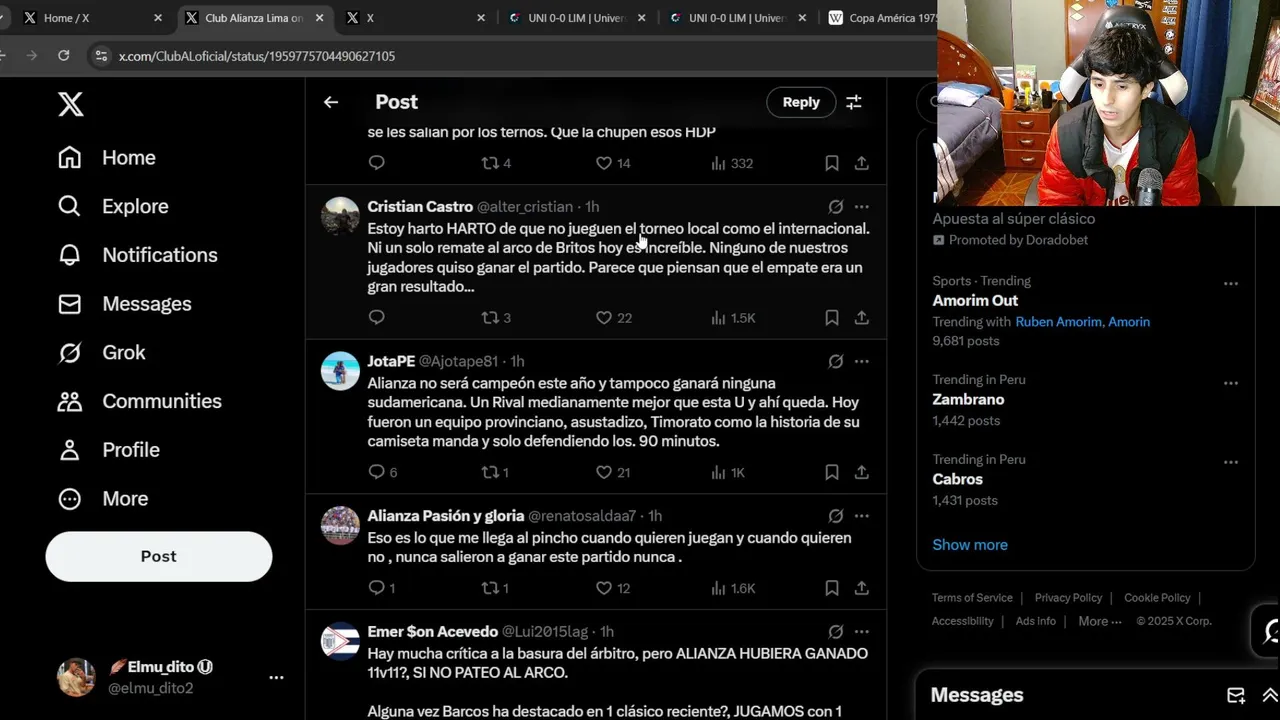
Task: Open Profile from the sidebar
Action: [108, 450]
